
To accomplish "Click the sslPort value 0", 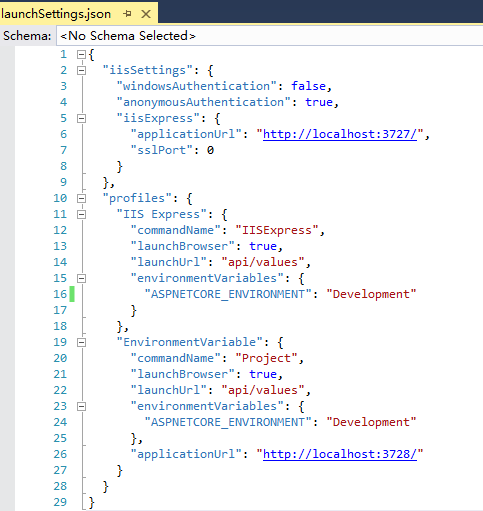I will (210, 150).
